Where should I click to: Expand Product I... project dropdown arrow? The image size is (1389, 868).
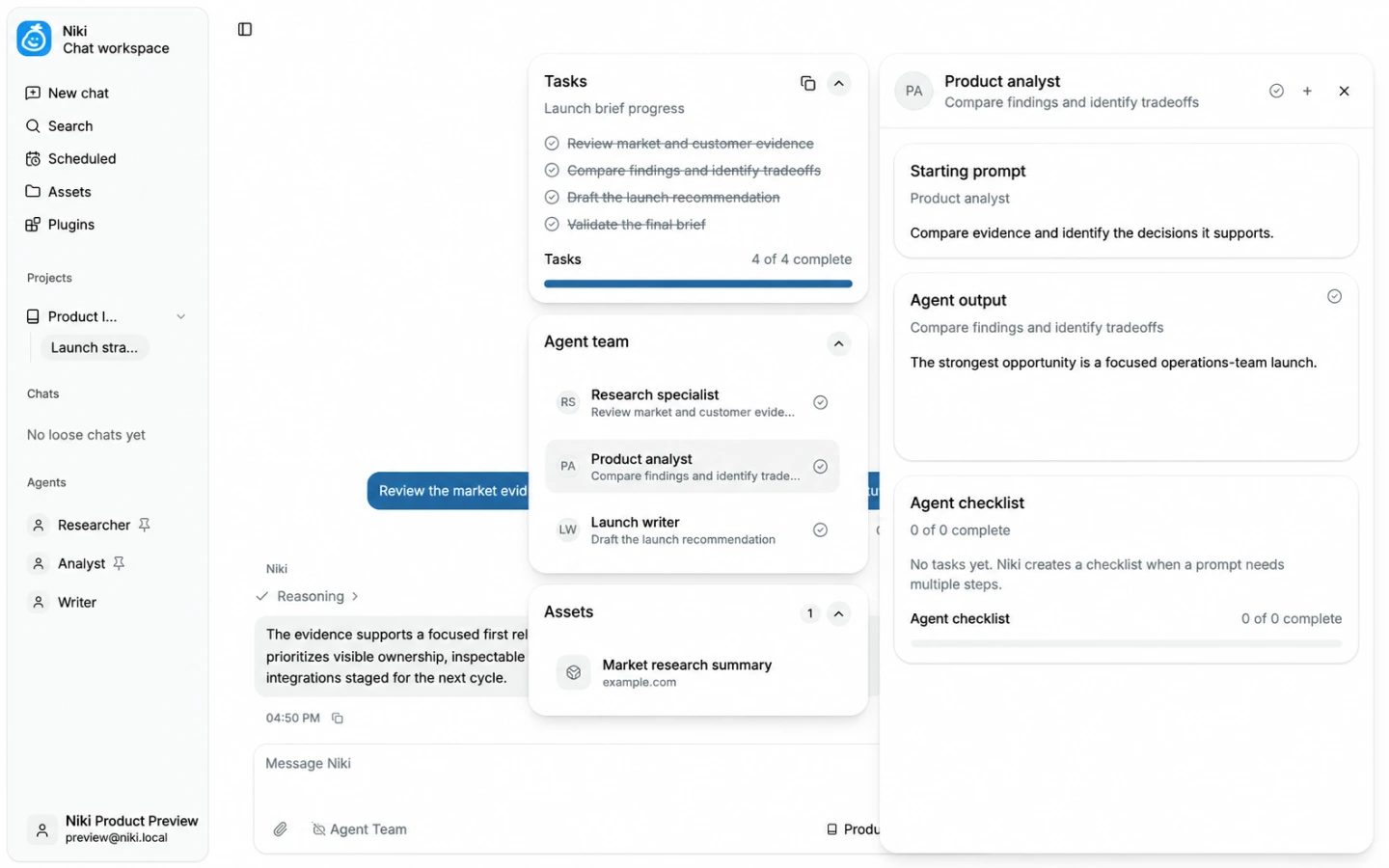180,316
